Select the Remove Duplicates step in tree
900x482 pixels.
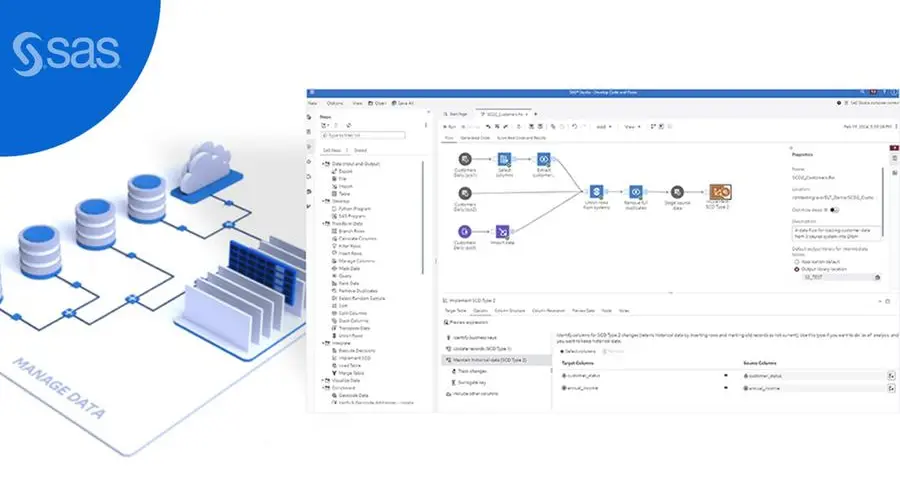click(x=355, y=291)
